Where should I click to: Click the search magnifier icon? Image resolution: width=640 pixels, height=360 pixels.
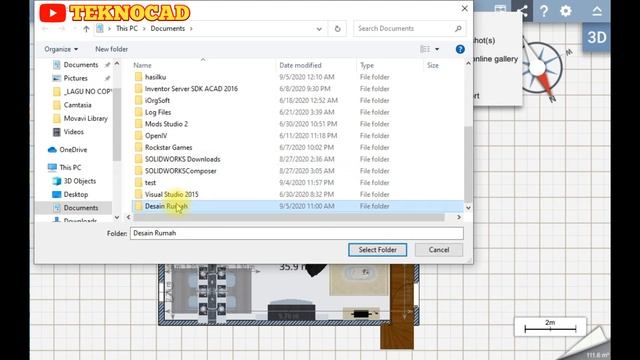point(458,29)
